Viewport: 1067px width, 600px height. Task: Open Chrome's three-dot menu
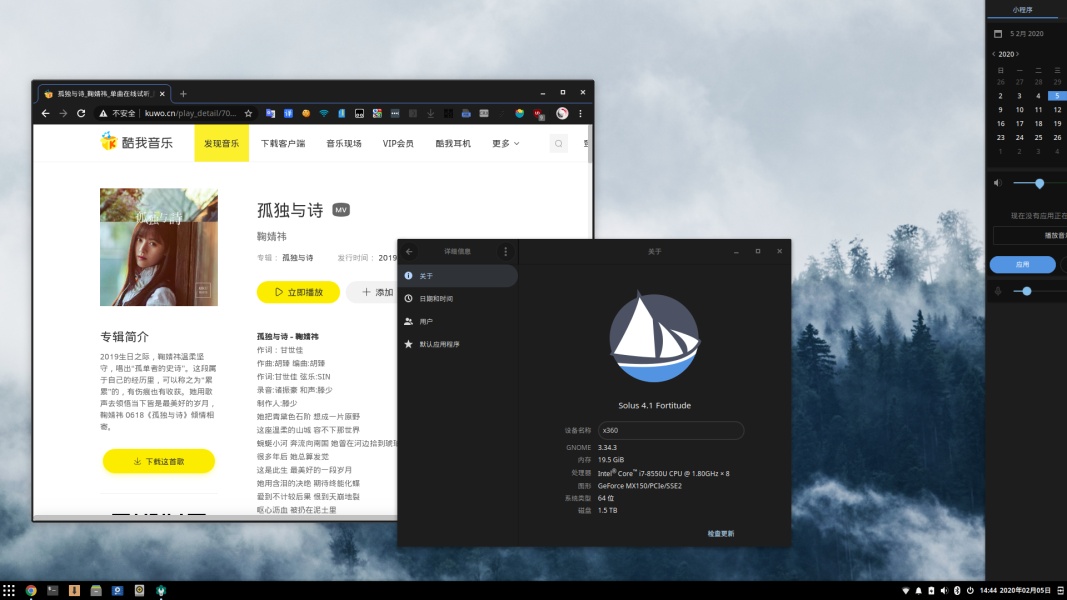pos(580,114)
